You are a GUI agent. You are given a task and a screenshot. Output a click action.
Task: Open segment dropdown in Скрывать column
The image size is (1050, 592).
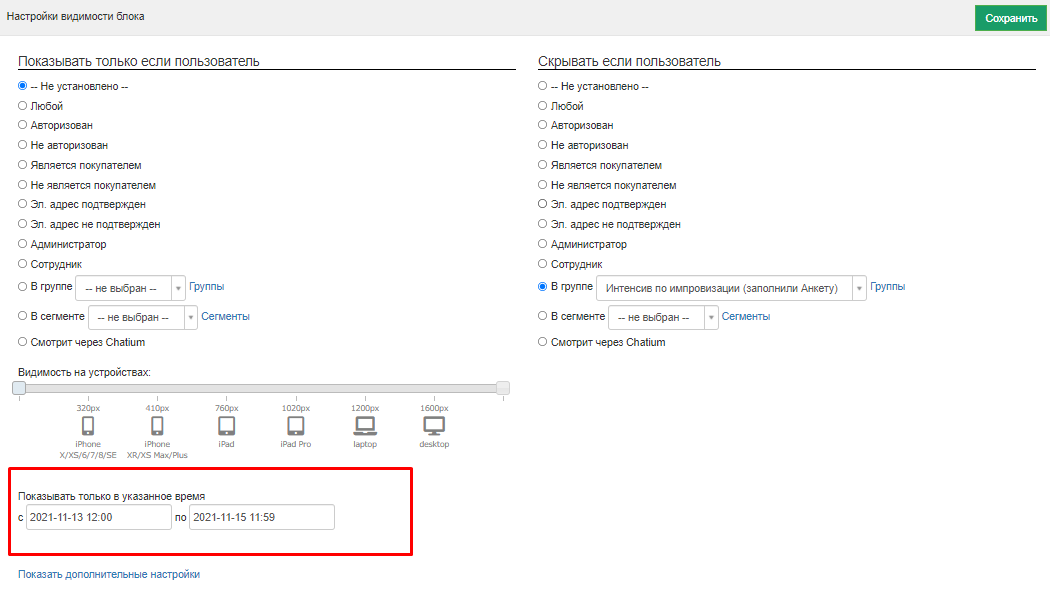[x=663, y=317]
